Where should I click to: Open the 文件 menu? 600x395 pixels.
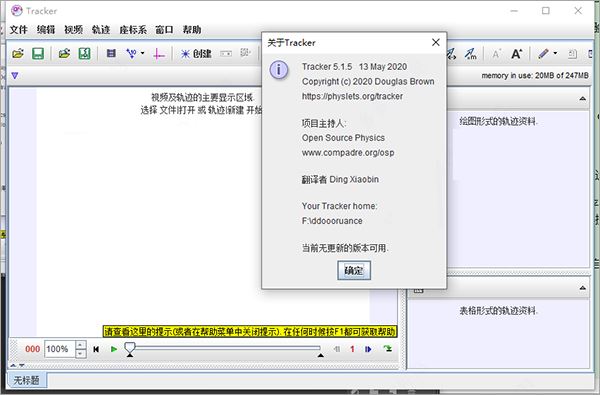(18, 30)
